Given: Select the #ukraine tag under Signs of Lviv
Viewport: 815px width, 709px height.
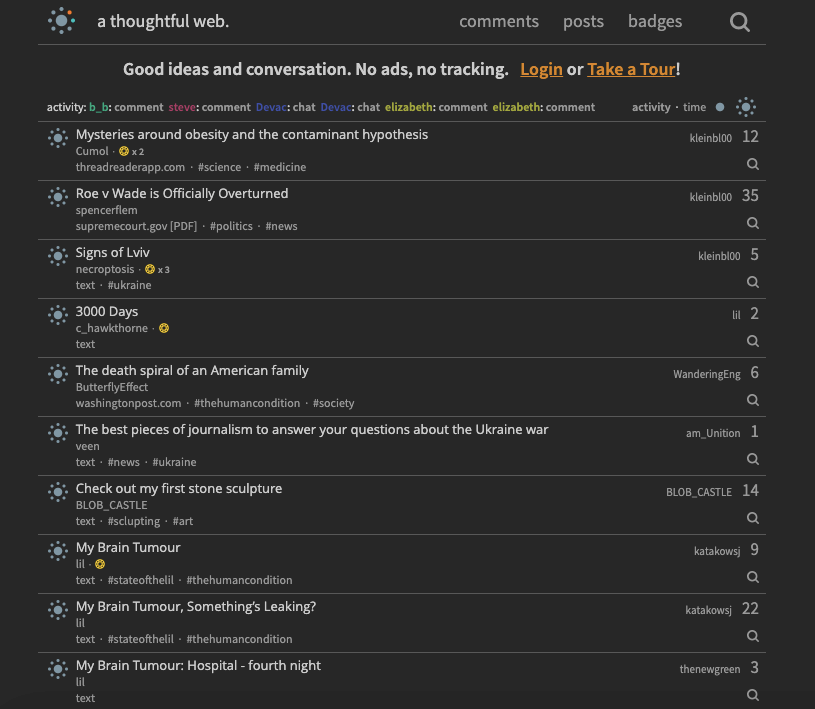Looking at the screenshot, I should 129,285.
